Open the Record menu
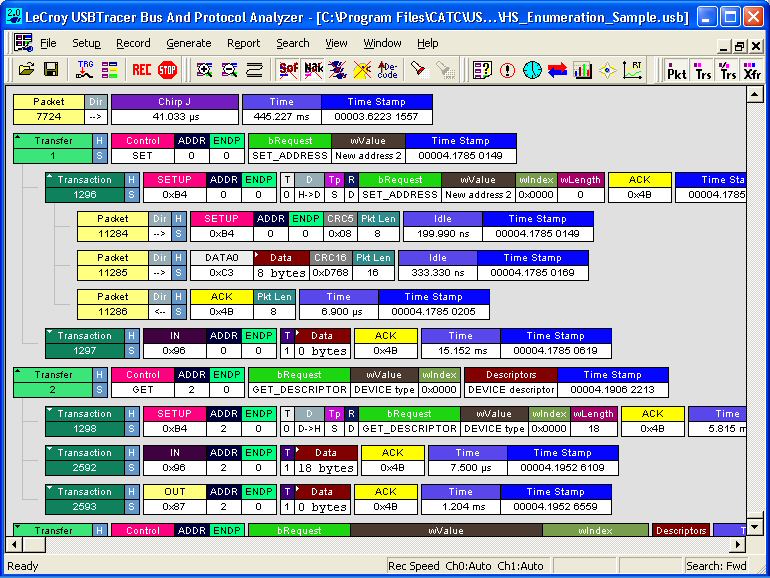 (133, 43)
